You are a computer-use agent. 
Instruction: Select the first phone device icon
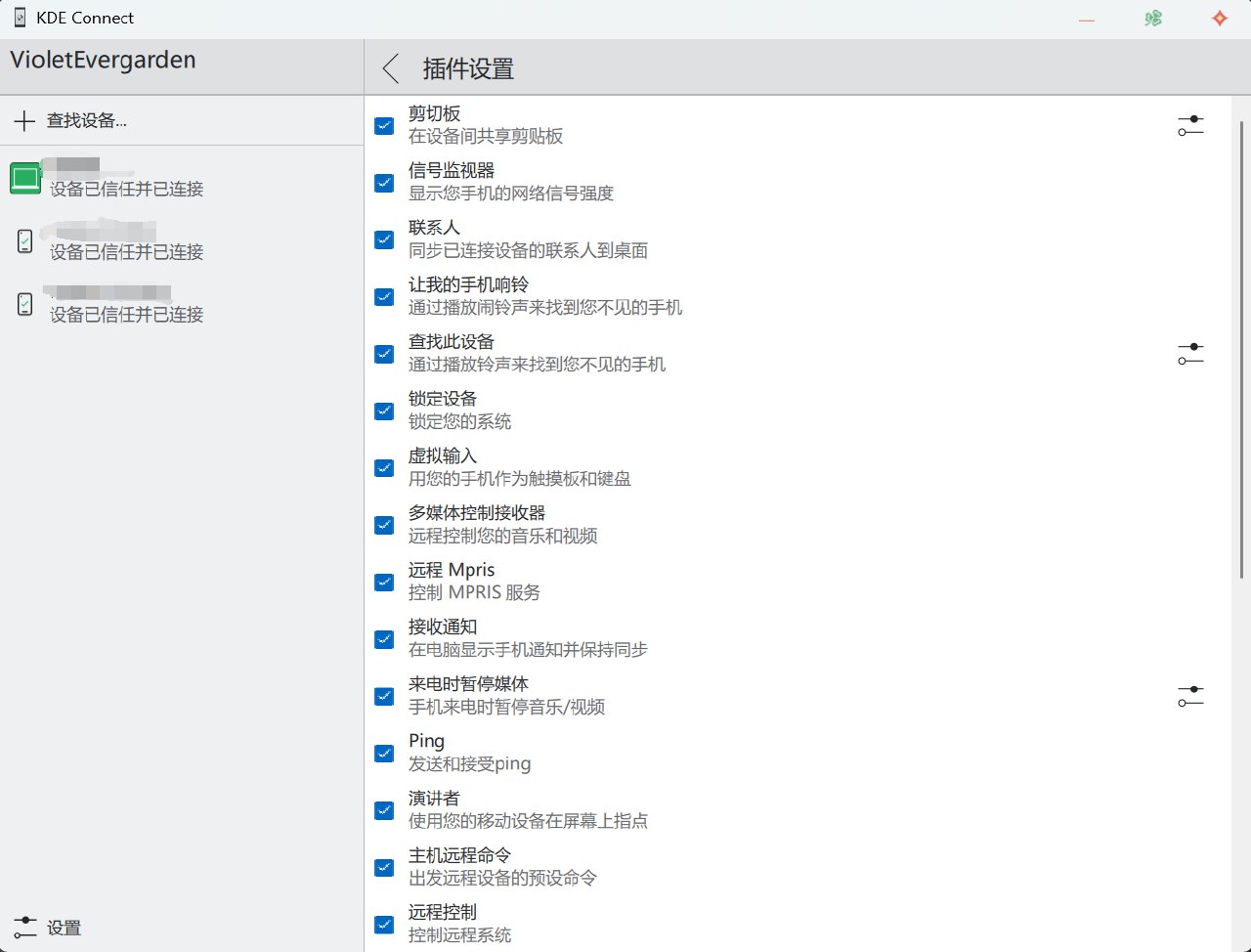(x=25, y=240)
